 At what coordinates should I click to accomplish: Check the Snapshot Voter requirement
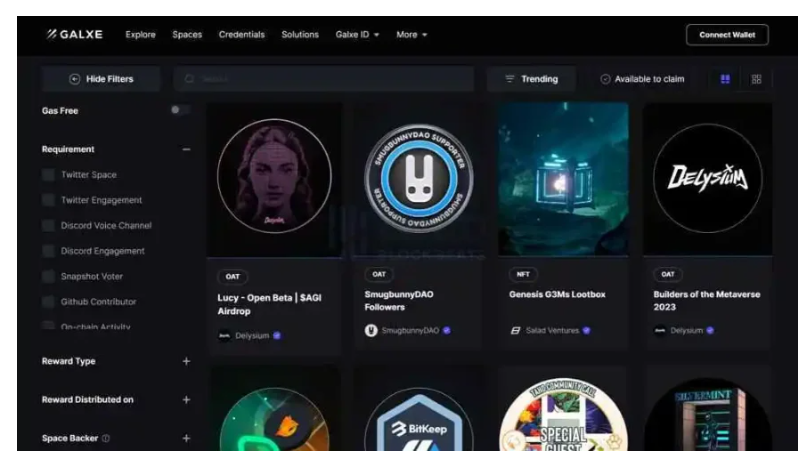point(48,276)
